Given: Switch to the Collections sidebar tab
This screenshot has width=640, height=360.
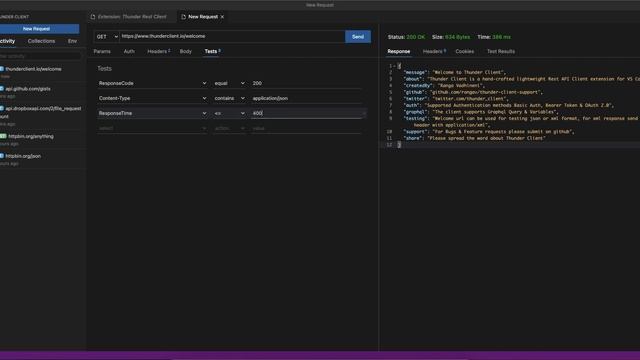Looking at the screenshot, I should tap(41, 41).
